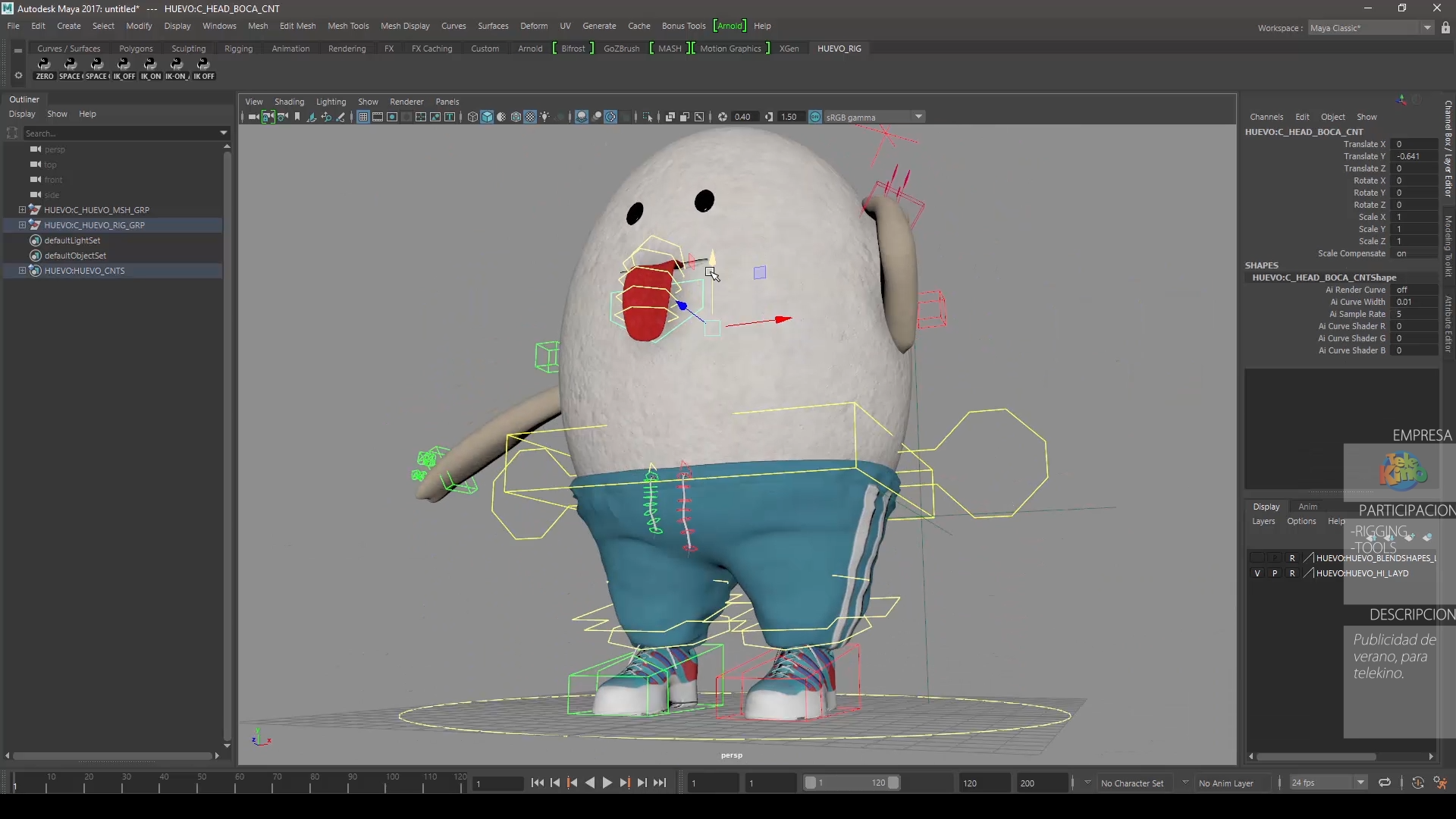The height and width of the screenshot is (819, 1456).
Task: Enable textured shading in the viewport toolbar
Action: (530, 117)
